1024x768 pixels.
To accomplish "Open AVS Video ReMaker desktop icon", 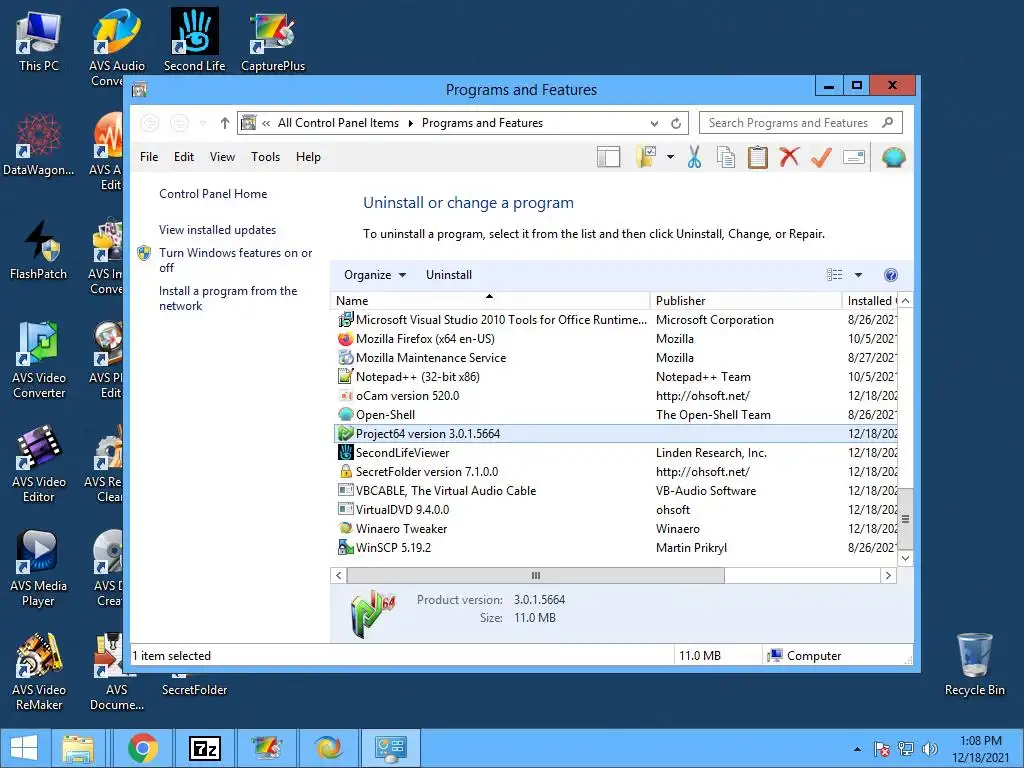I will (39, 672).
